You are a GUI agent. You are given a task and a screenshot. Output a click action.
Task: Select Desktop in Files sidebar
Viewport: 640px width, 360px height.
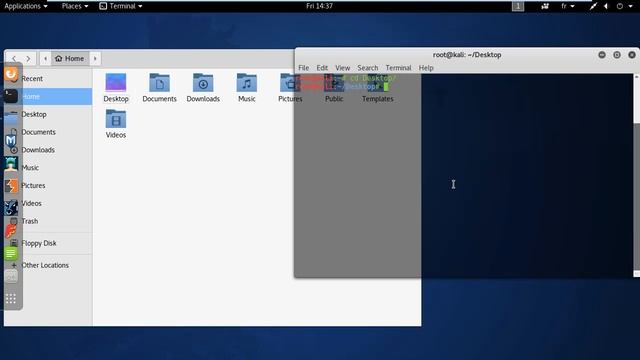pos(48,114)
